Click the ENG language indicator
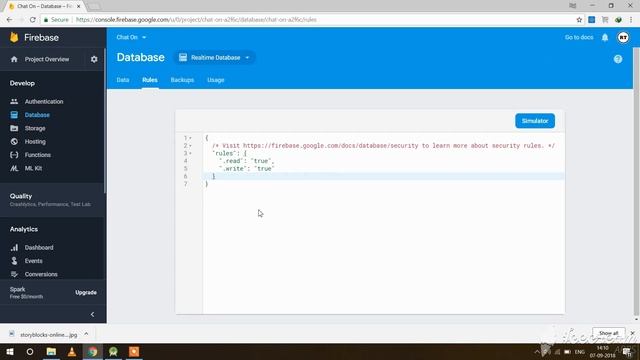This screenshot has height=360, width=640. pos(580,352)
